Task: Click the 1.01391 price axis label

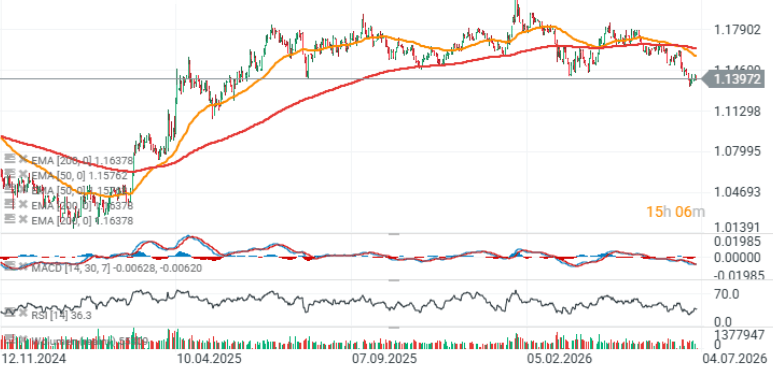Action: point(738,227)
